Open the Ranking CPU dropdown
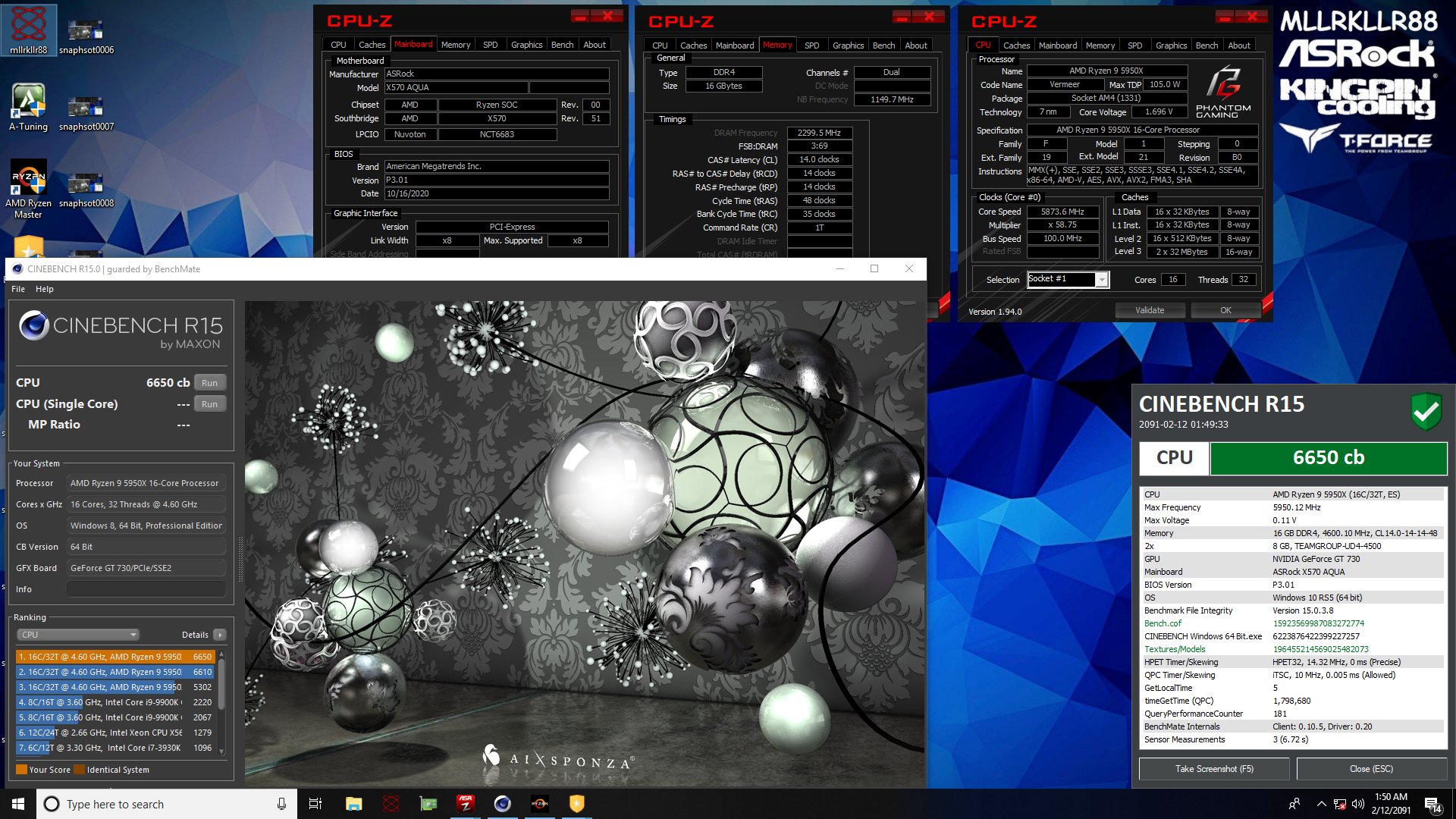Image resolution: width=1456 pixels, height=819 pixels. 78,635
